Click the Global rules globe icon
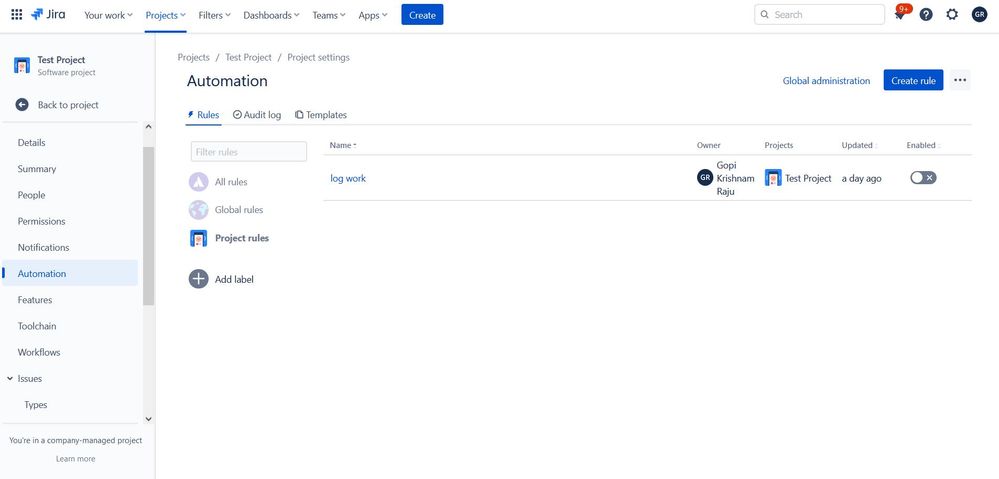999x479 pixels. coord(199,210)
